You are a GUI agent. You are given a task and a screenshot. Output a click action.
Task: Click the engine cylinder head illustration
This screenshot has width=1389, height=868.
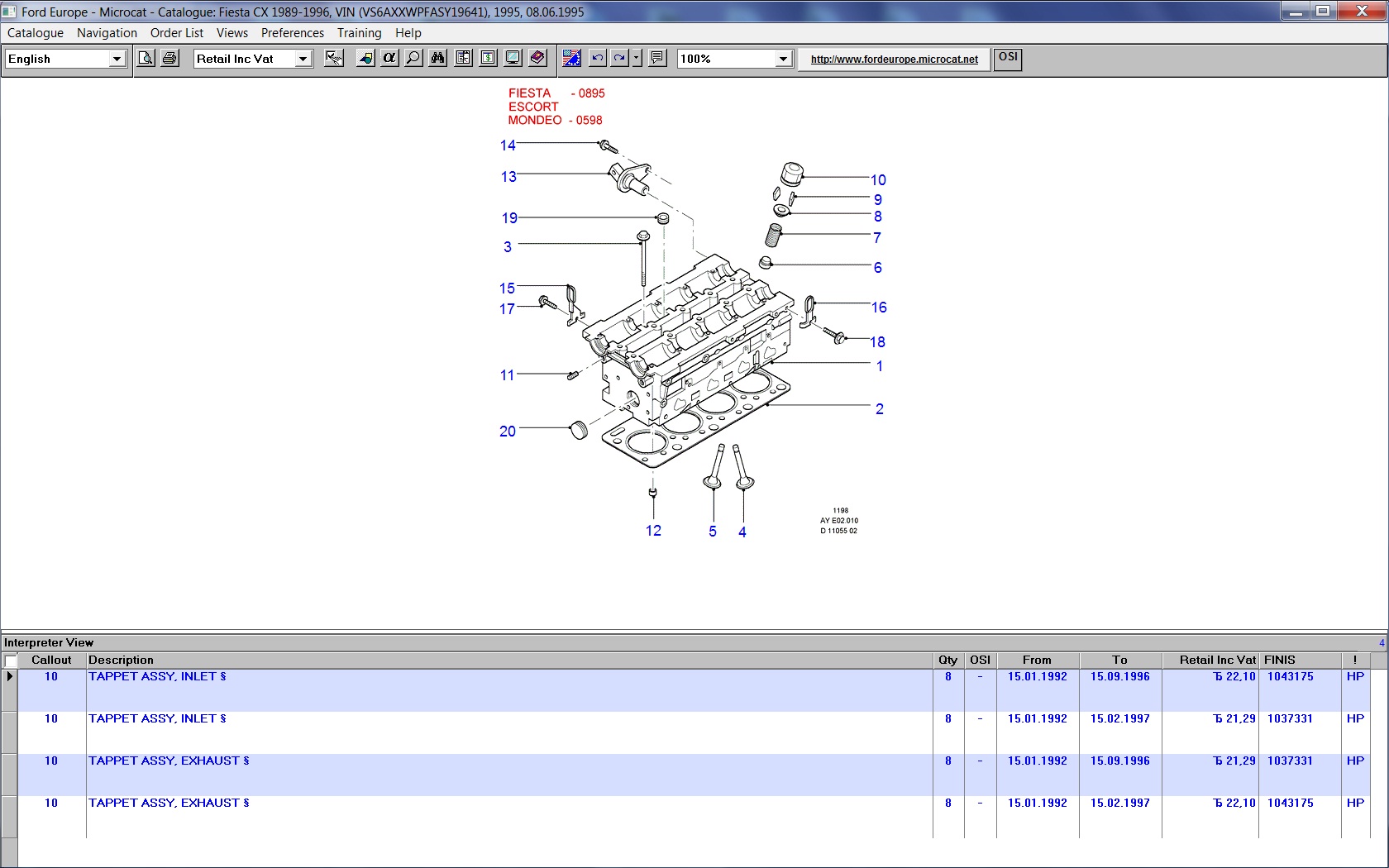(x=686, y=339)
